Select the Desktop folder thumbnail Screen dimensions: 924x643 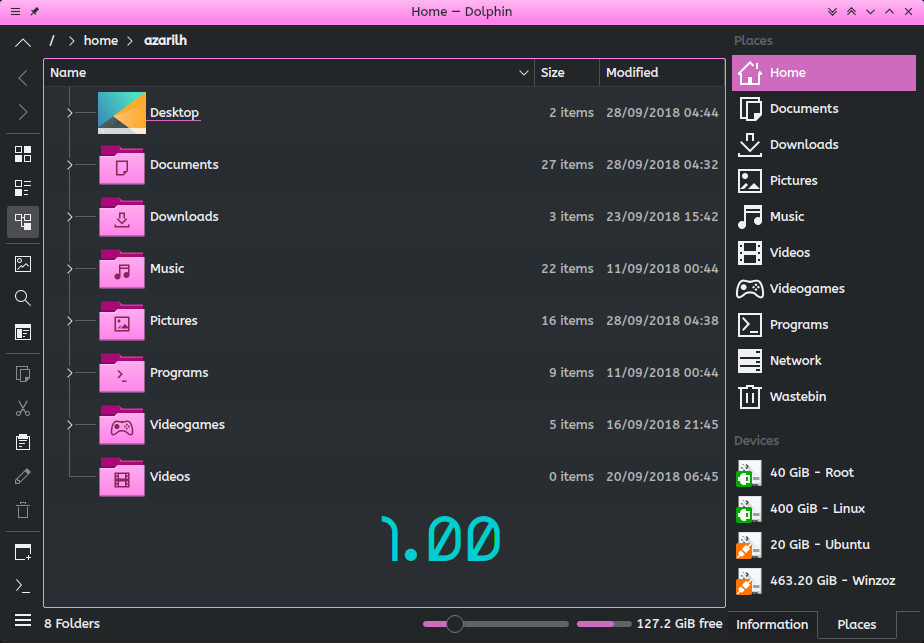tap(122, 113)
